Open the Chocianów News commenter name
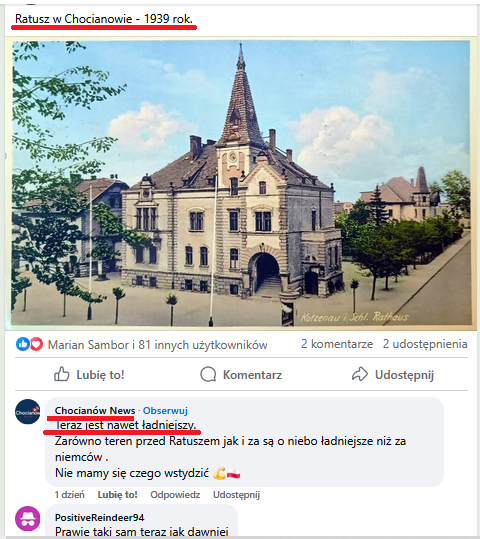This screenshot has height=539, width=480. pyautogui.click(x=95, y=410)
